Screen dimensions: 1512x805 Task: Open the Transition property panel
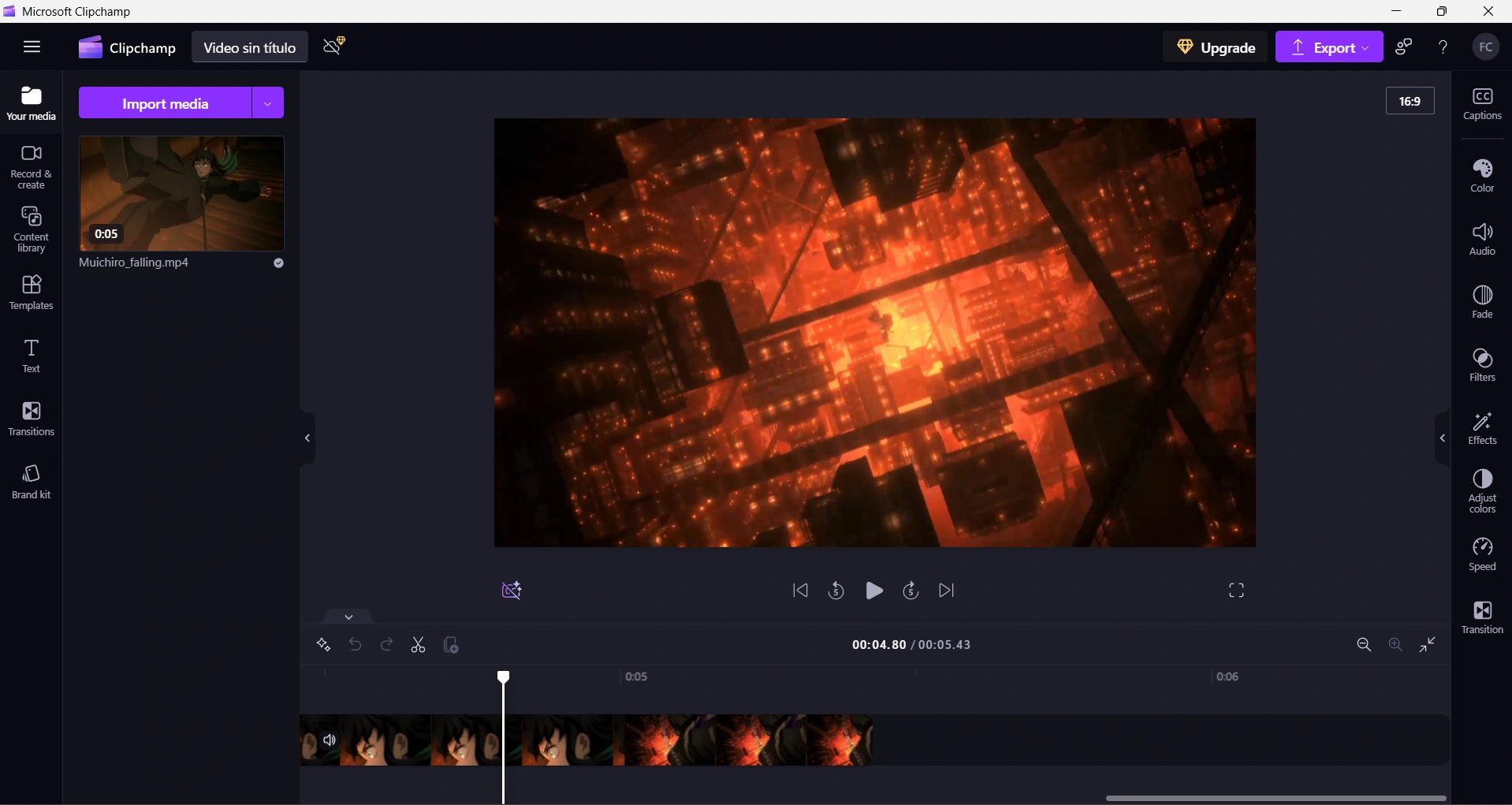[1482, 617]
